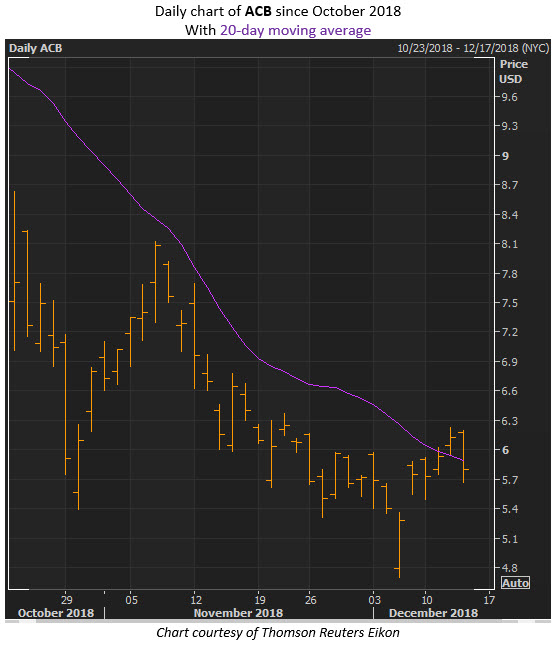Click the 9.6 price axis label
Viewport: 556px width, 648px height.
coord(509,97)
